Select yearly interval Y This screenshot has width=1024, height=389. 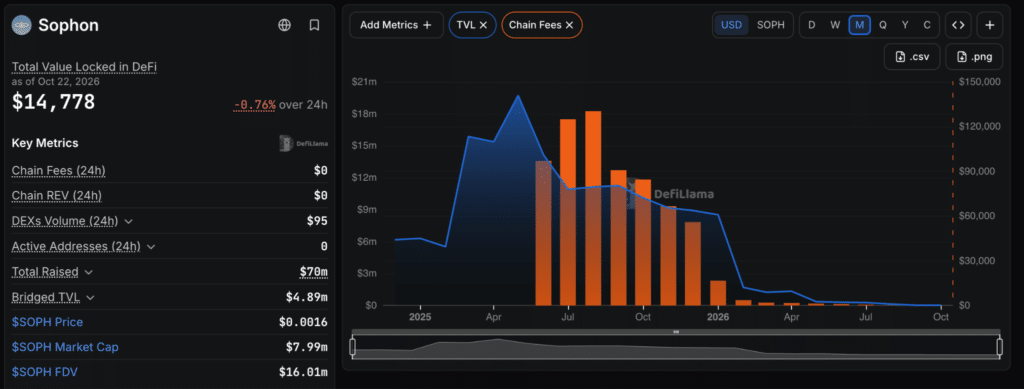905,25
